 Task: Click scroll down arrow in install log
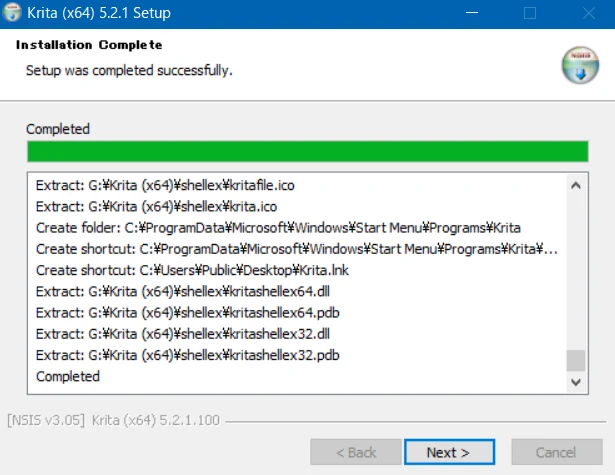point(576,382)
